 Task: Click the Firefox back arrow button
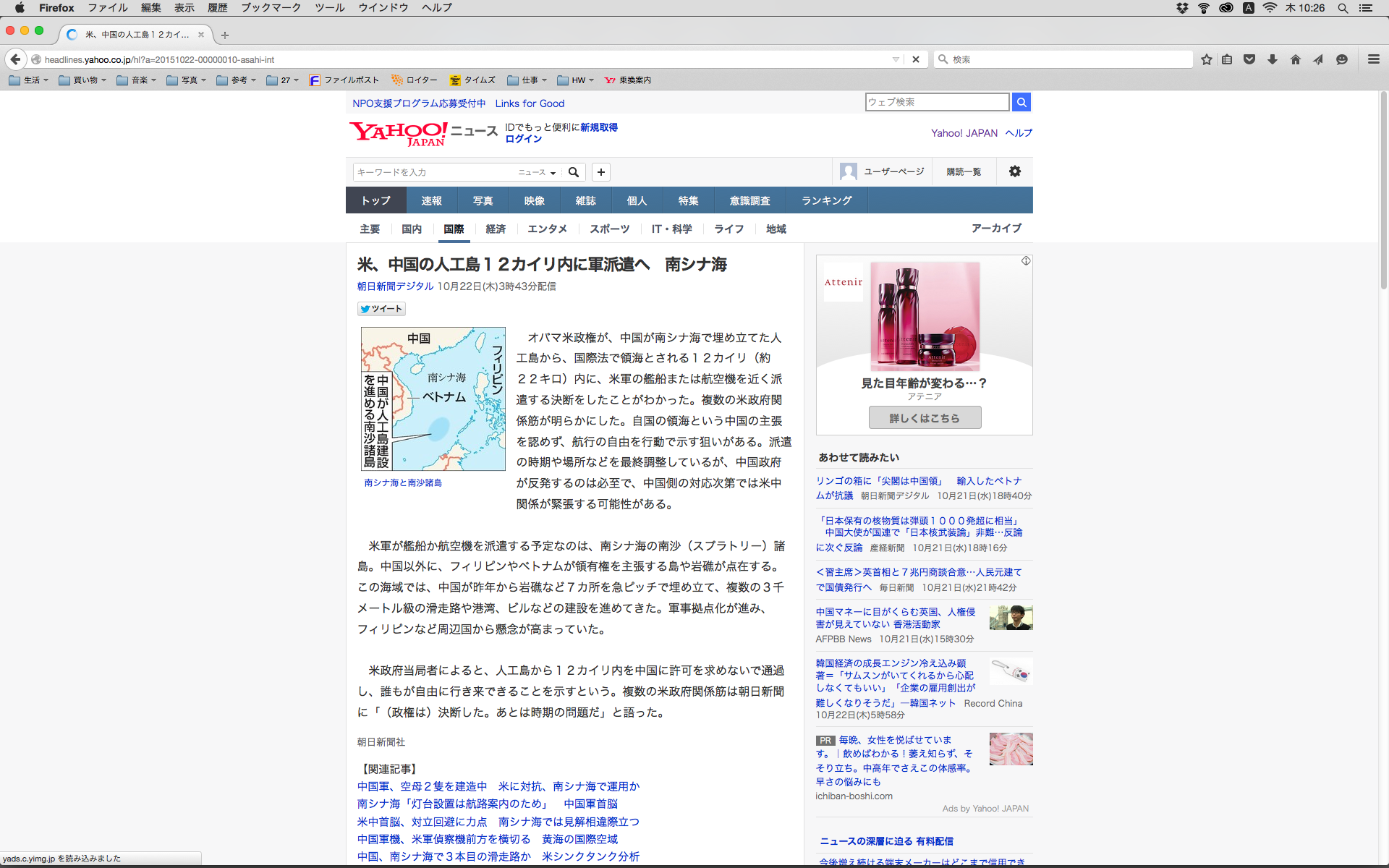pos(15,59)
